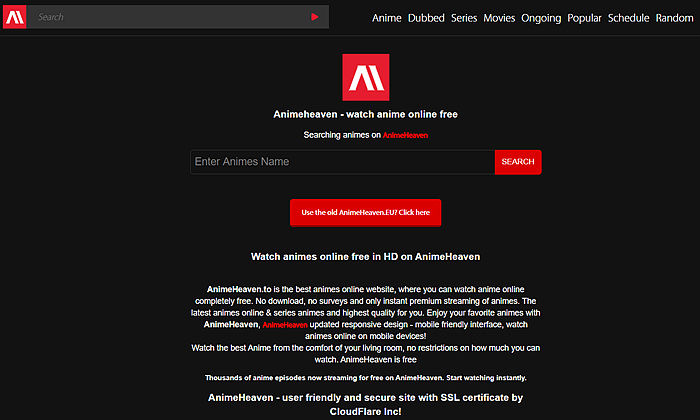The width and height of the screenshot is (700, 420).
Task: Go to the Series page
Action: pyautogui.click(x=464, y=18)
